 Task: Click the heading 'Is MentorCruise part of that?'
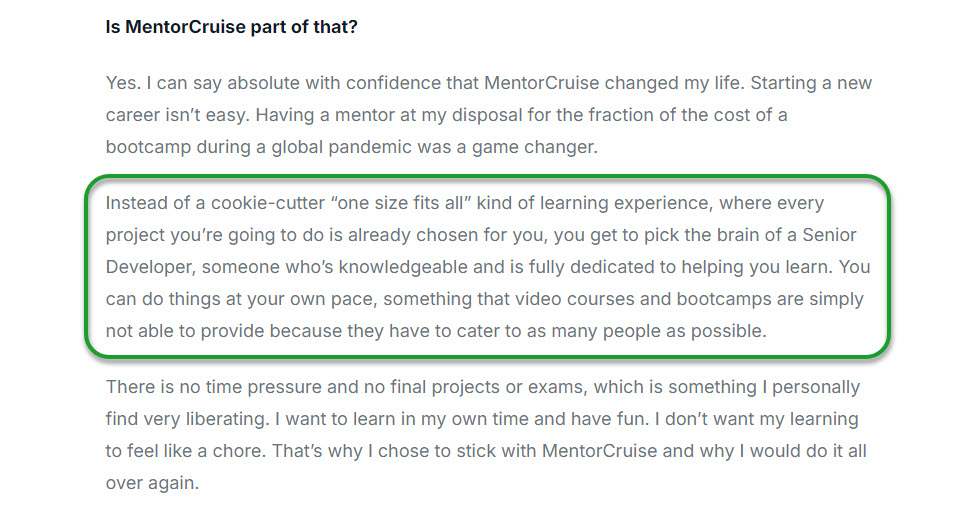coord(231,27)
